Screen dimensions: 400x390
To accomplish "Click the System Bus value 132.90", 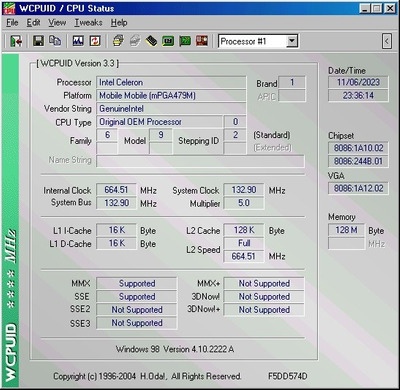I will [x=116, y=203].
